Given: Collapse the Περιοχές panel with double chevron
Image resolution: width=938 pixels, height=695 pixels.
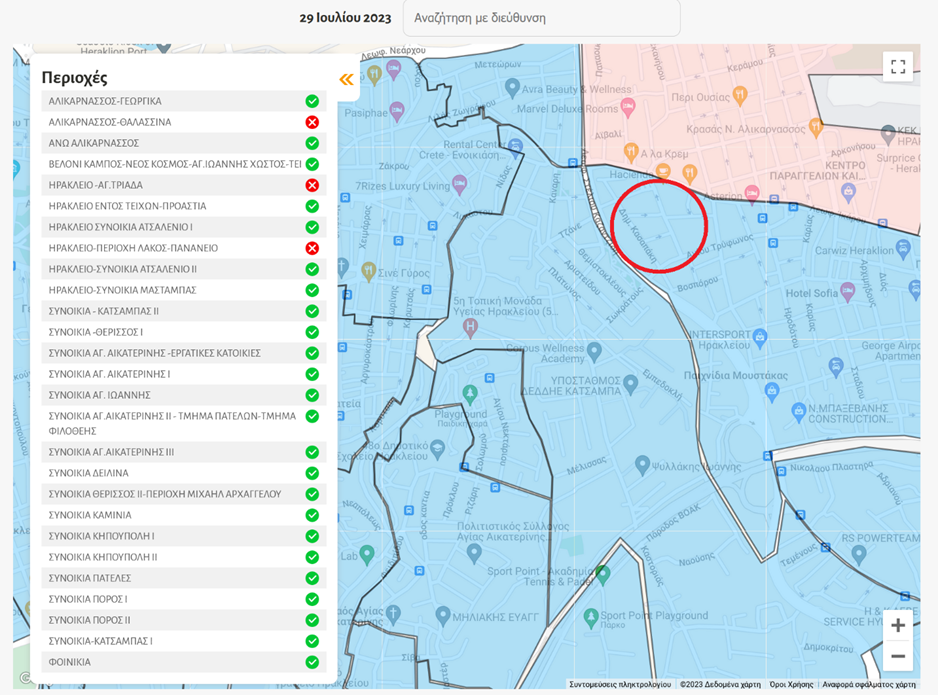Looking at the screenshot, I should [x=346, y=80].
